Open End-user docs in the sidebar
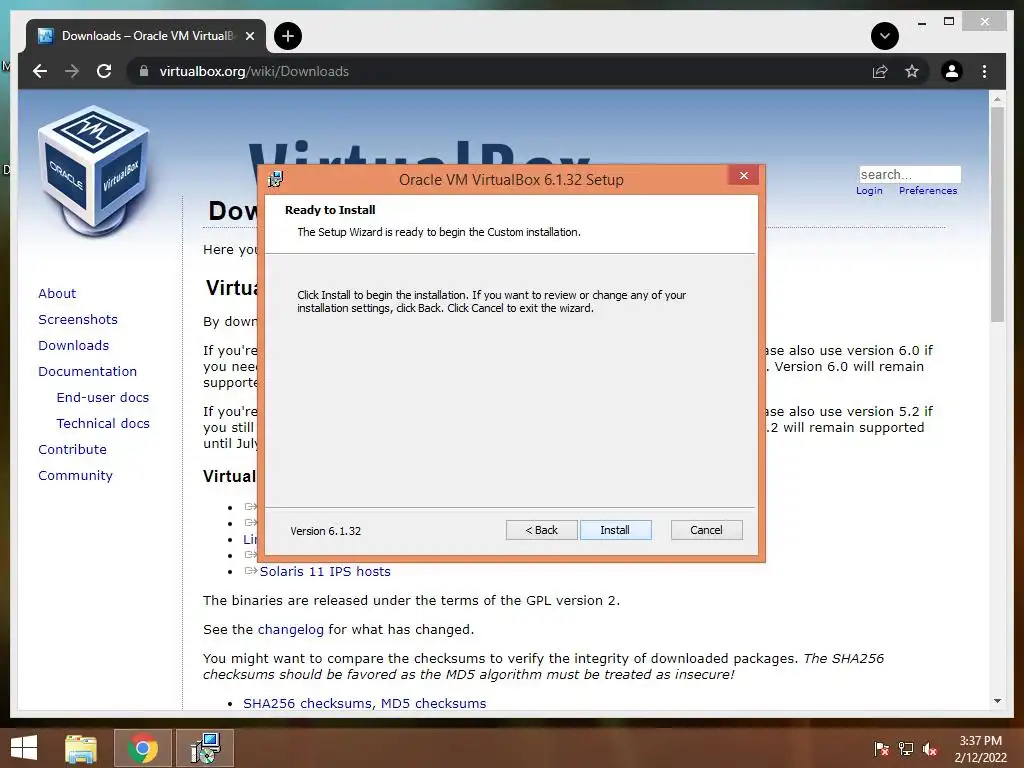Viewport: 1024px width, 768px height. point(103,398)
